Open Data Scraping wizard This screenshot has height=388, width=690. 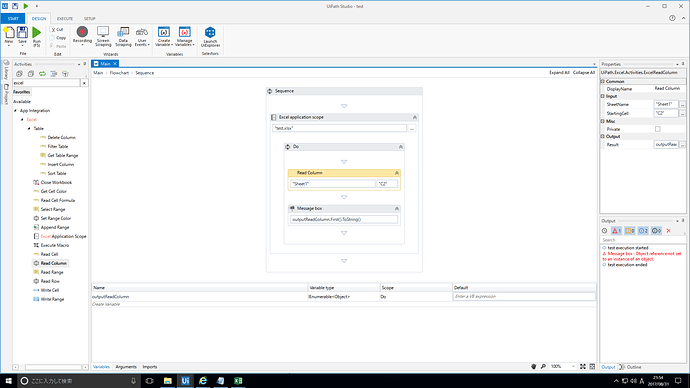[123, 32]
